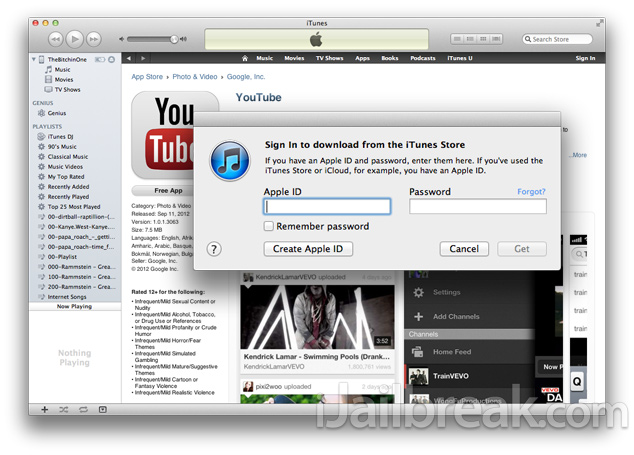Viewport: 634px width, 455px height.
Task: Click the Search Store field
Action: click(x=557, y=39)
